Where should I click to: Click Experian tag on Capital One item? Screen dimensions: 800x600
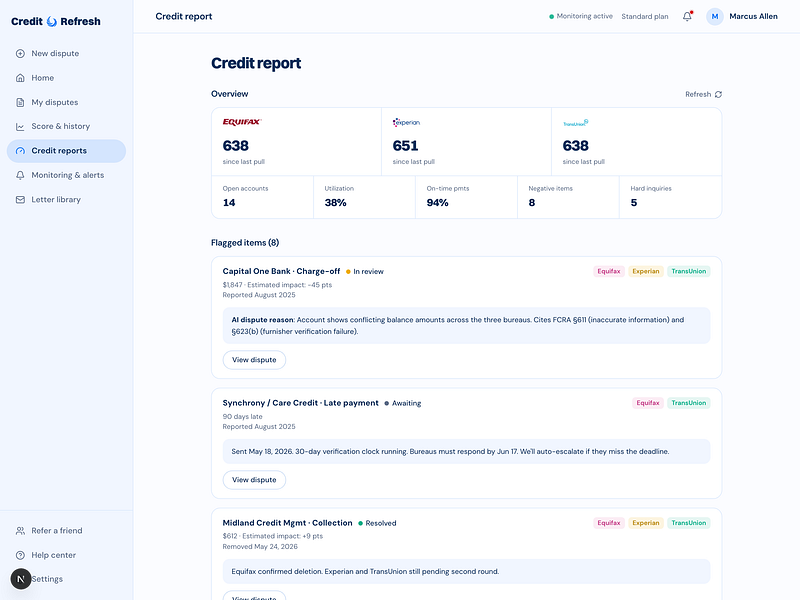(646, 271)
